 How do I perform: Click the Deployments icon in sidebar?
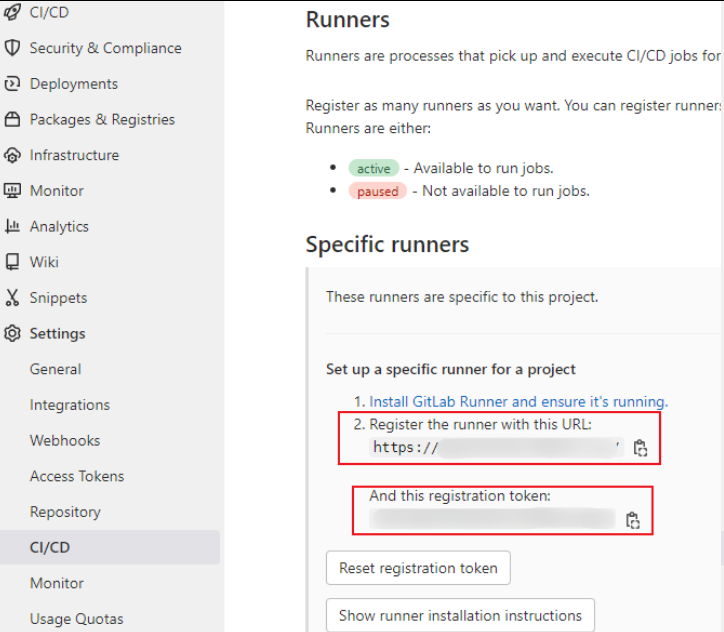pyautogui.click(x=12, y=84)
